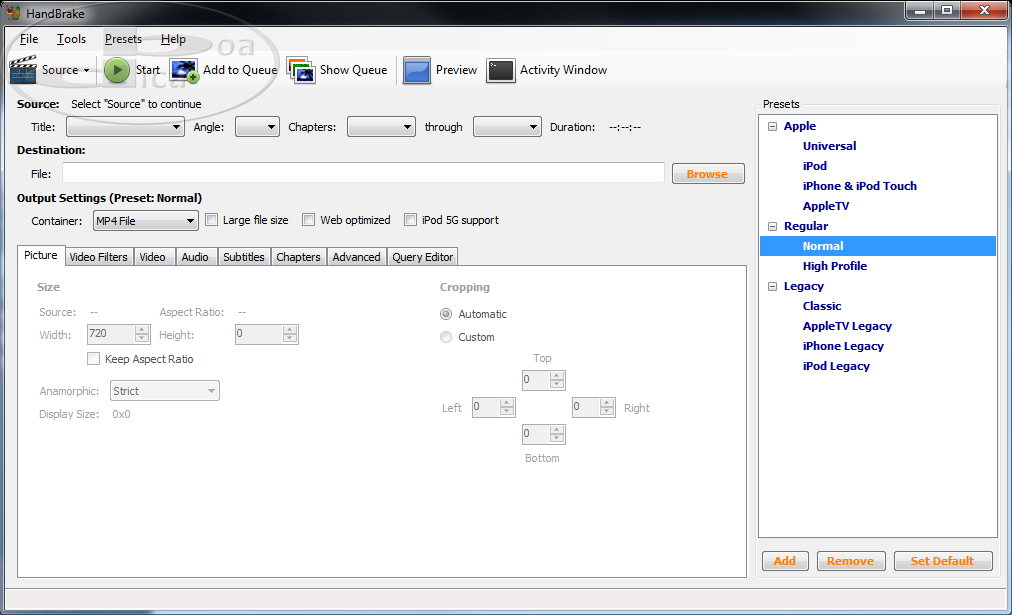Screen dimensions: 1012x615
Task: Open the Container format dropdown
Action: click(x=146, y=221)
